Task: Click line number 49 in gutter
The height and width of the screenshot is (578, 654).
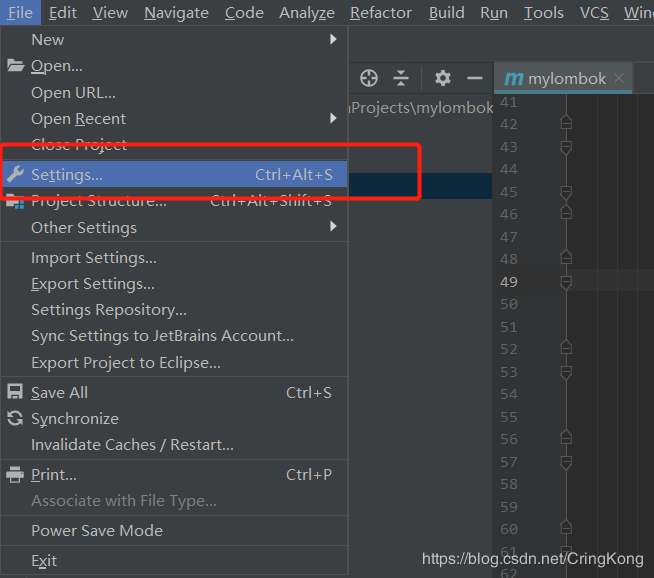Action: [x=509, y=282]
